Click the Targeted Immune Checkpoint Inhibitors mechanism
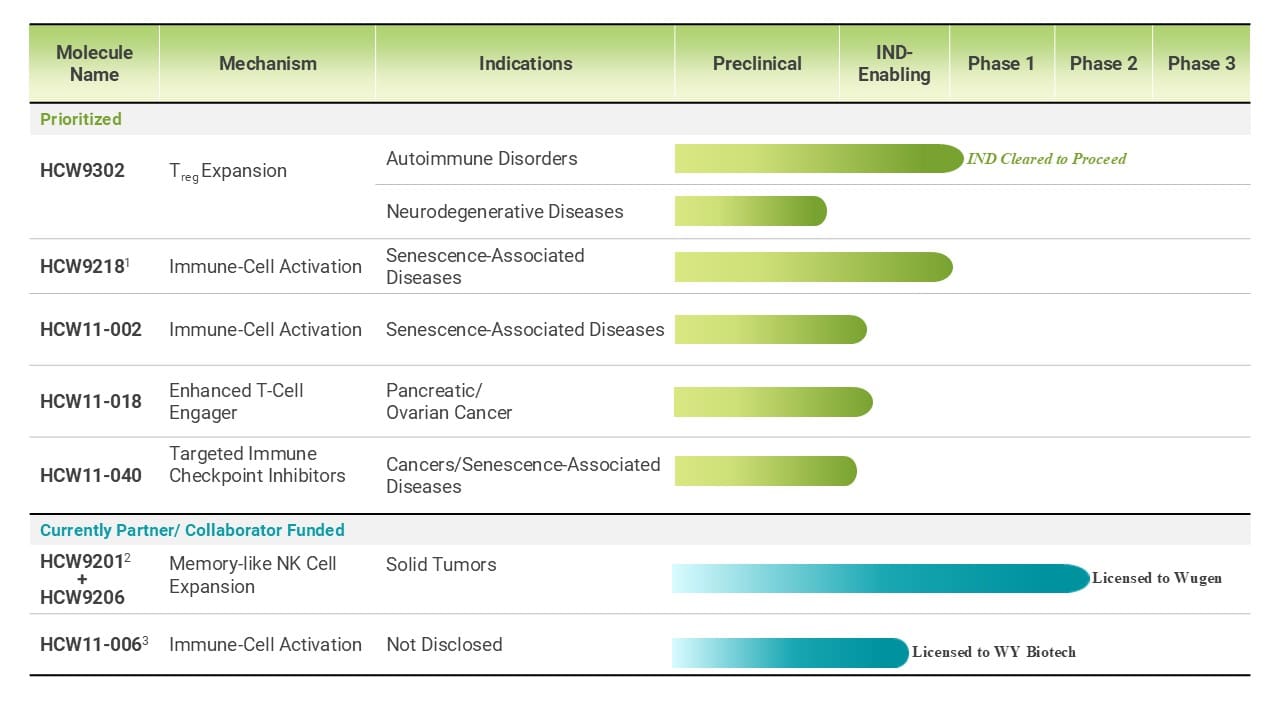The image size is (1280, 720). tap(257, 464)
